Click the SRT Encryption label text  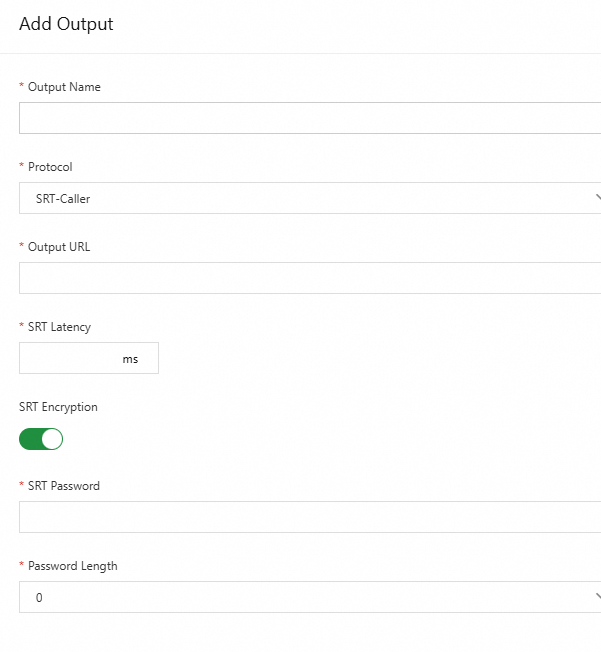coord(58,407)
